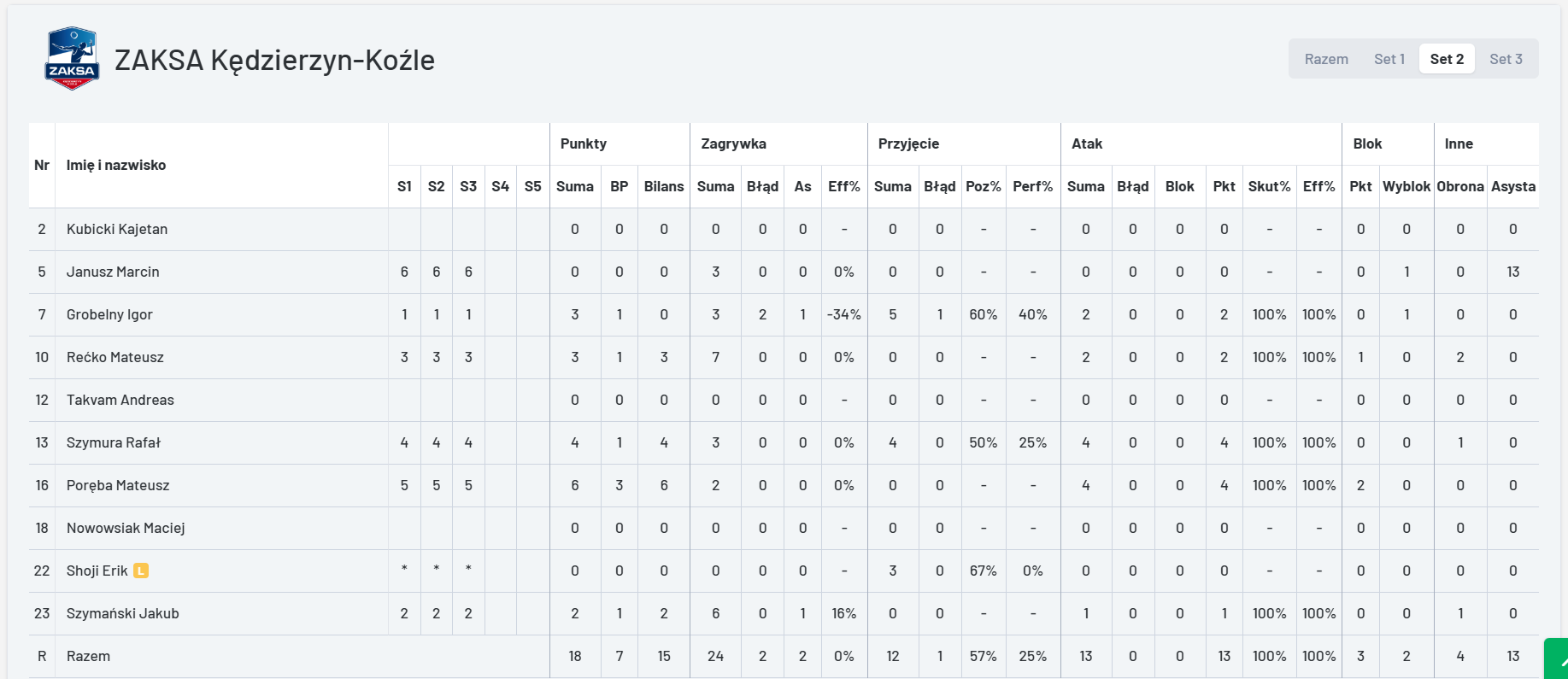Click the ZAKSA team logo
Screen dimensions: 1568x679
click(x=72, y=59)
